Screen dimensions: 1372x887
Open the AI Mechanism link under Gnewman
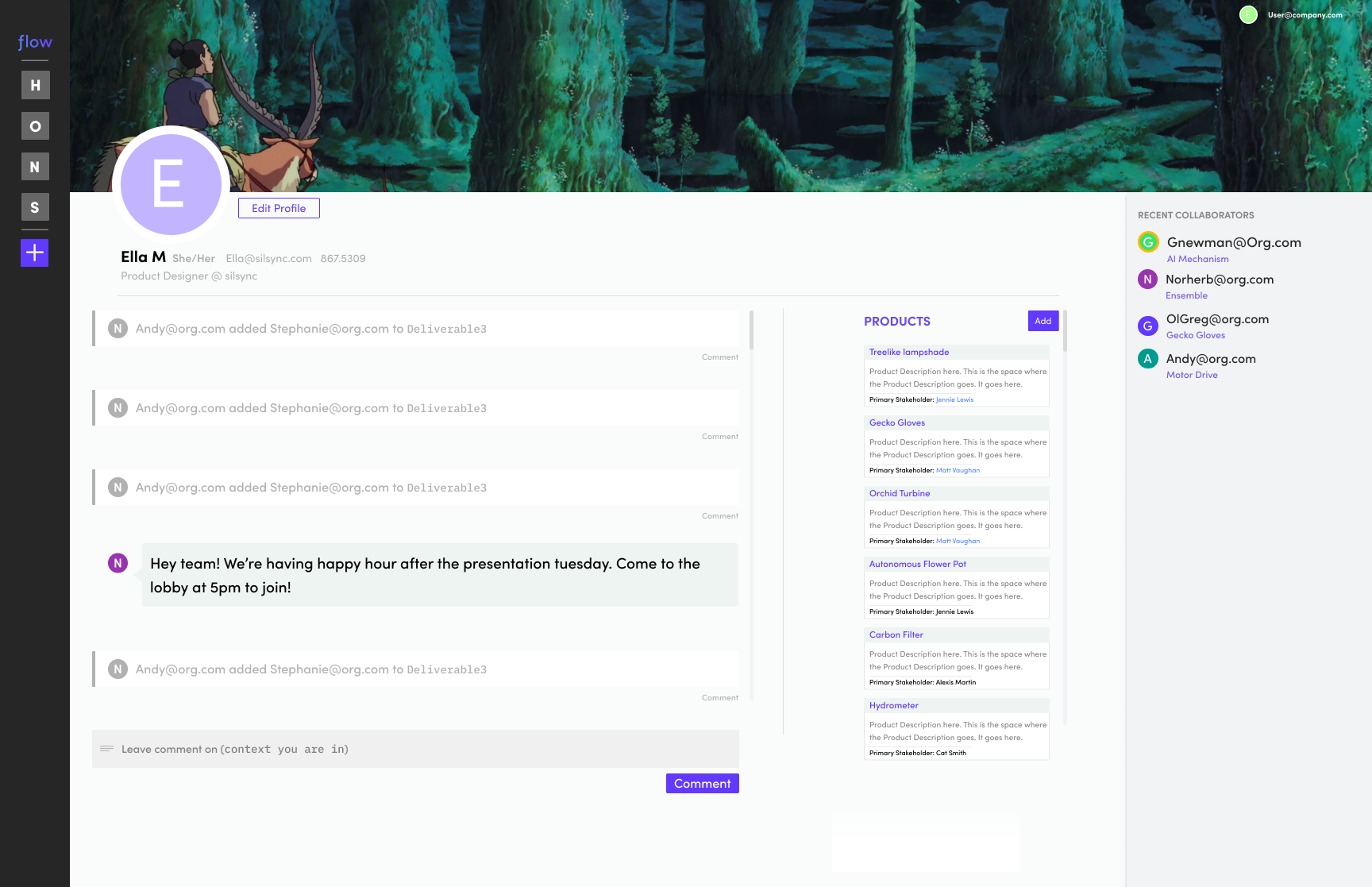click(x=1197, y=259)
